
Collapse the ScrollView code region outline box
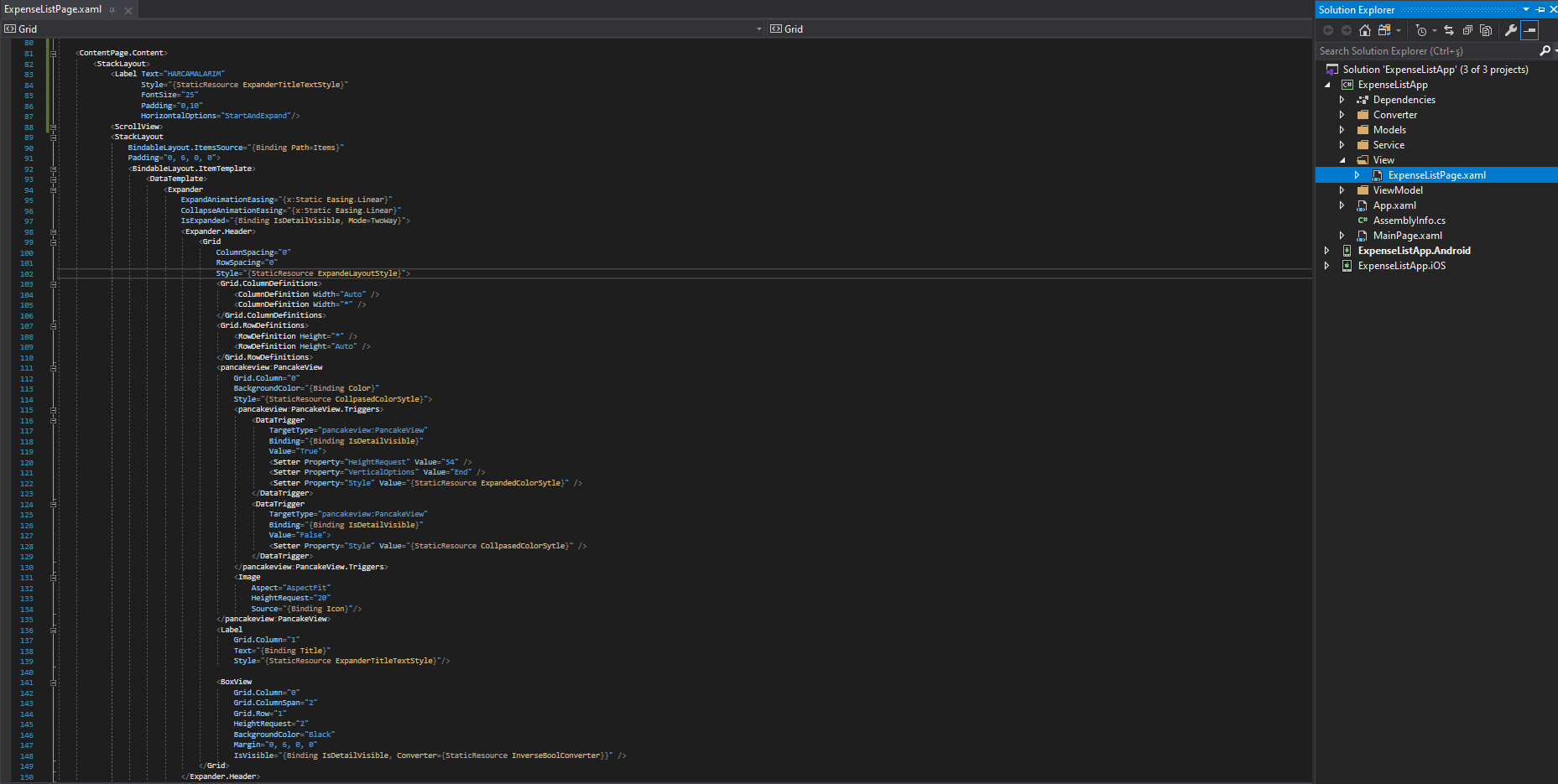[53, 127]
